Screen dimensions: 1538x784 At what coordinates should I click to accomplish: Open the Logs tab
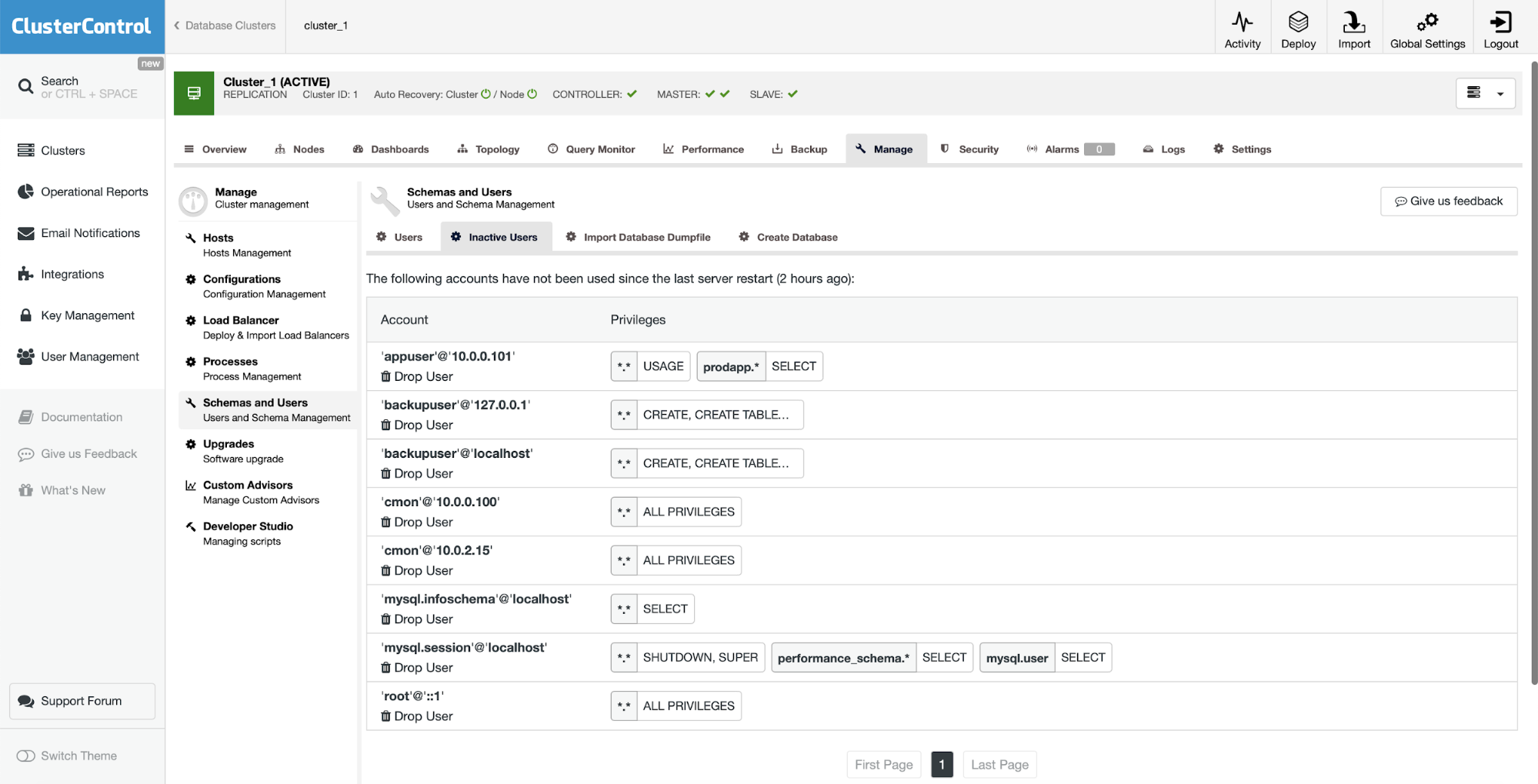point(1163,149)
